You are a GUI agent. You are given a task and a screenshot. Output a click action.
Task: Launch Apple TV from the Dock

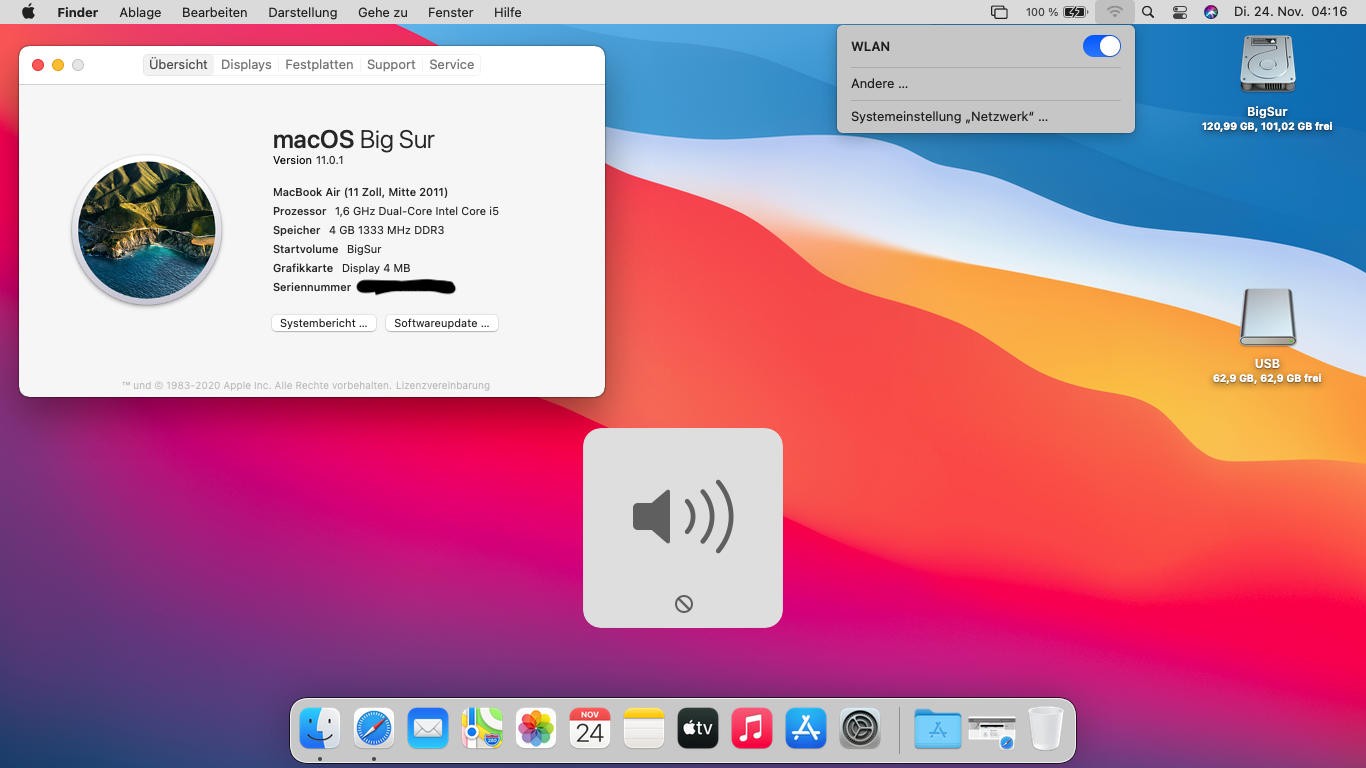coord(698,728)
